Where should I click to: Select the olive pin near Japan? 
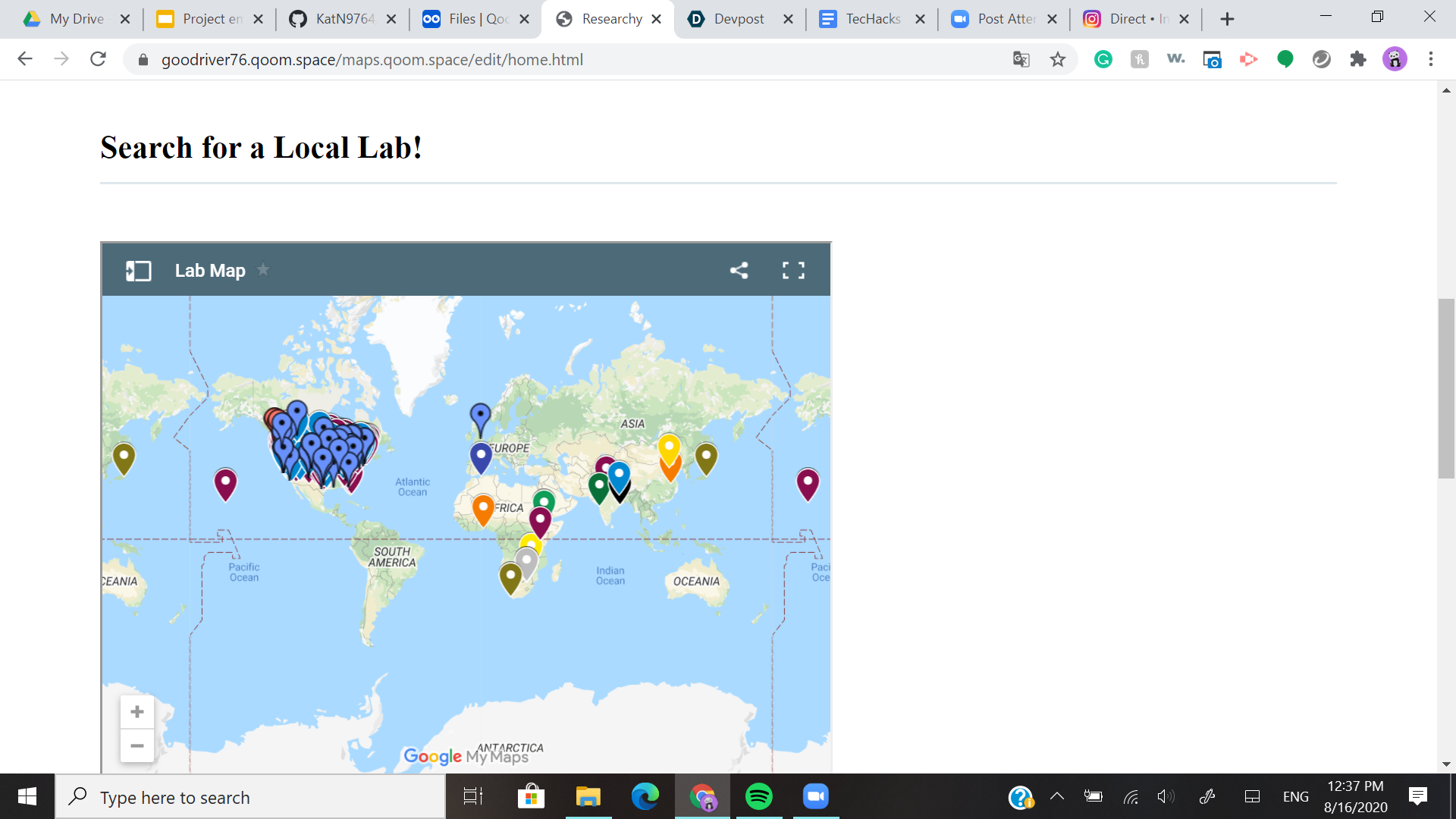[x=706, y=456]
